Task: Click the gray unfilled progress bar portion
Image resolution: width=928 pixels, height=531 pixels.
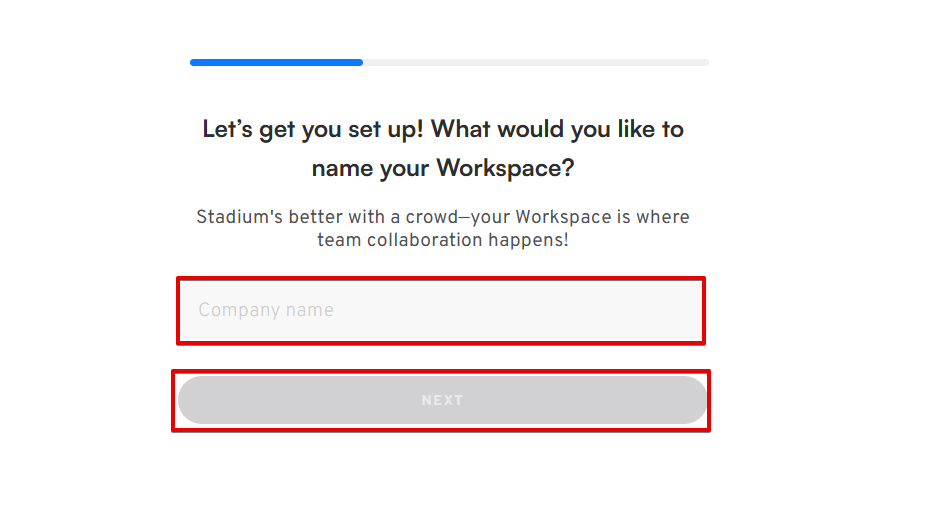Action: coord(535,62)
